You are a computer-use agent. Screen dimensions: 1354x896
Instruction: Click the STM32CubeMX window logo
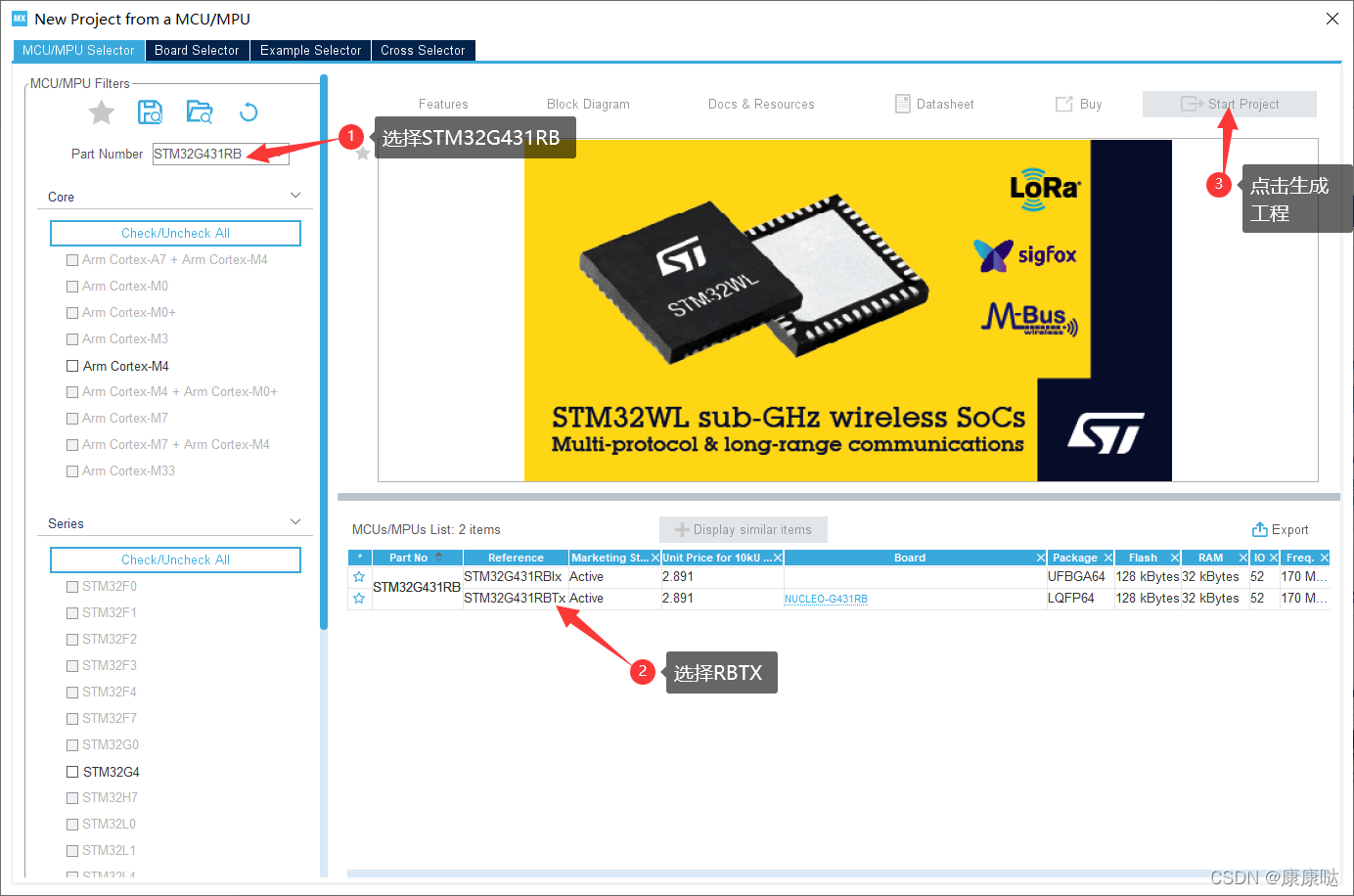click(20, 19)
